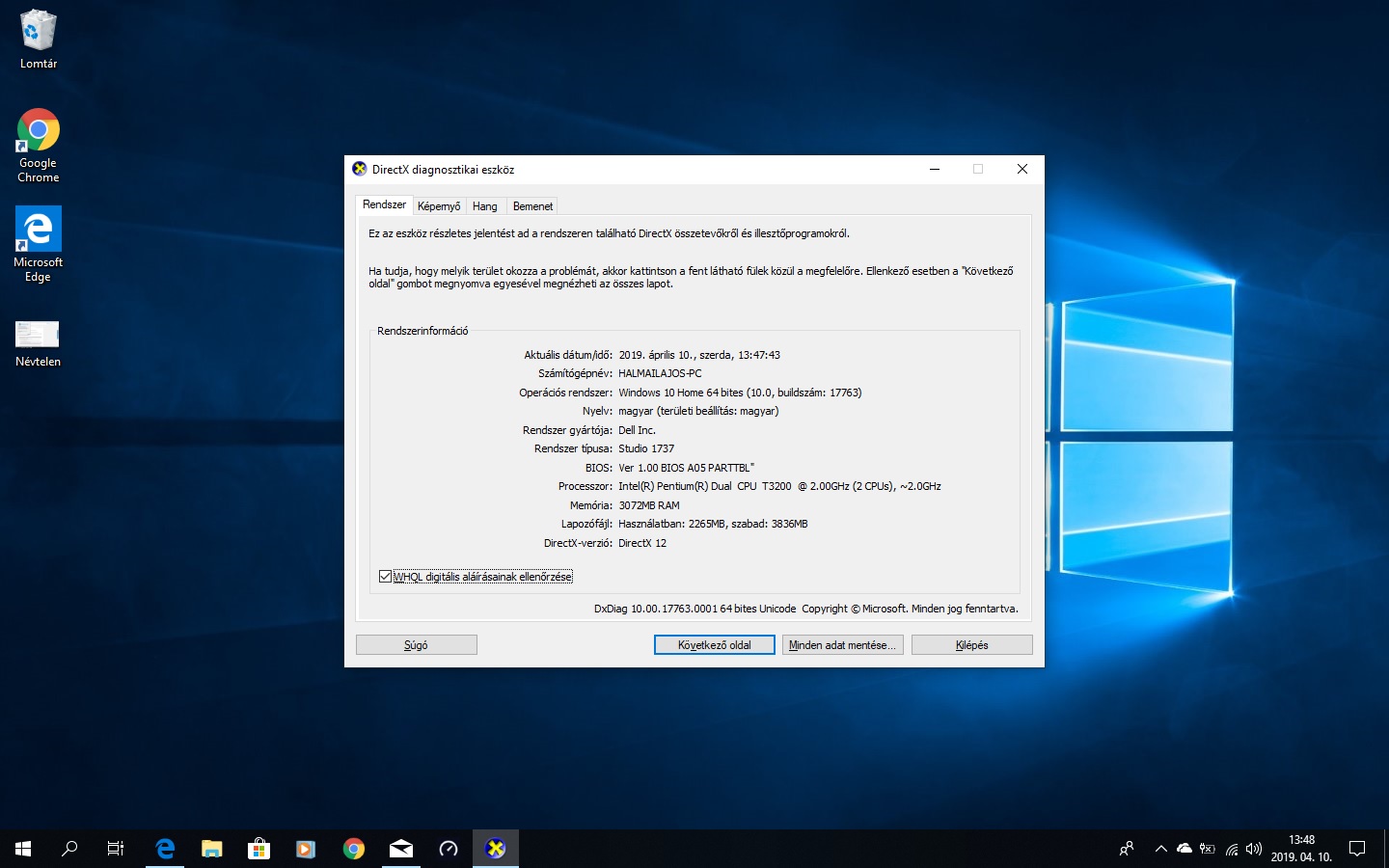
Task: Open the People icon in system tray
Action: point(1126,849)
